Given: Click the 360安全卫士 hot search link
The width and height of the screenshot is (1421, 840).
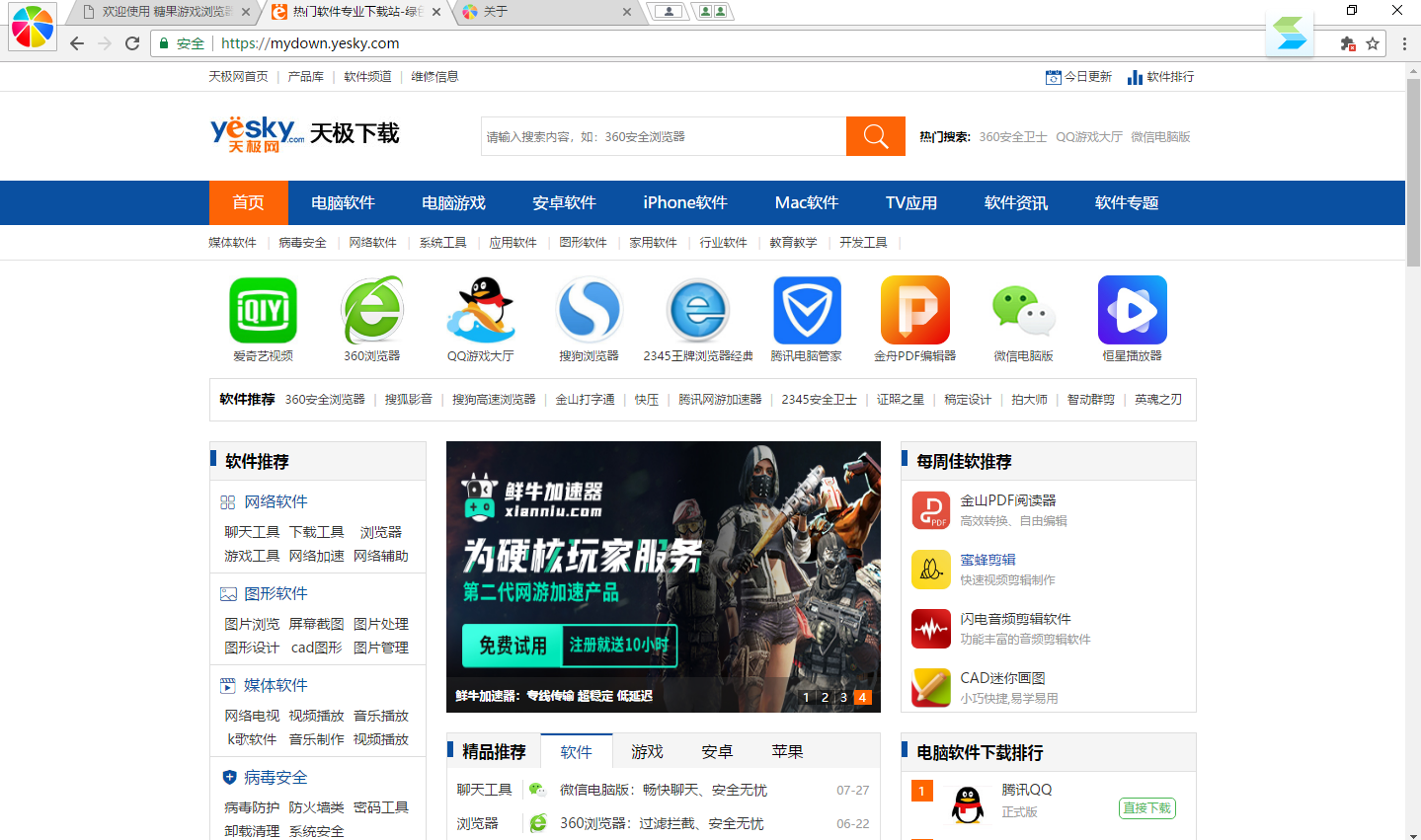Looking at the screenshot, I should tap(1013, 137).
